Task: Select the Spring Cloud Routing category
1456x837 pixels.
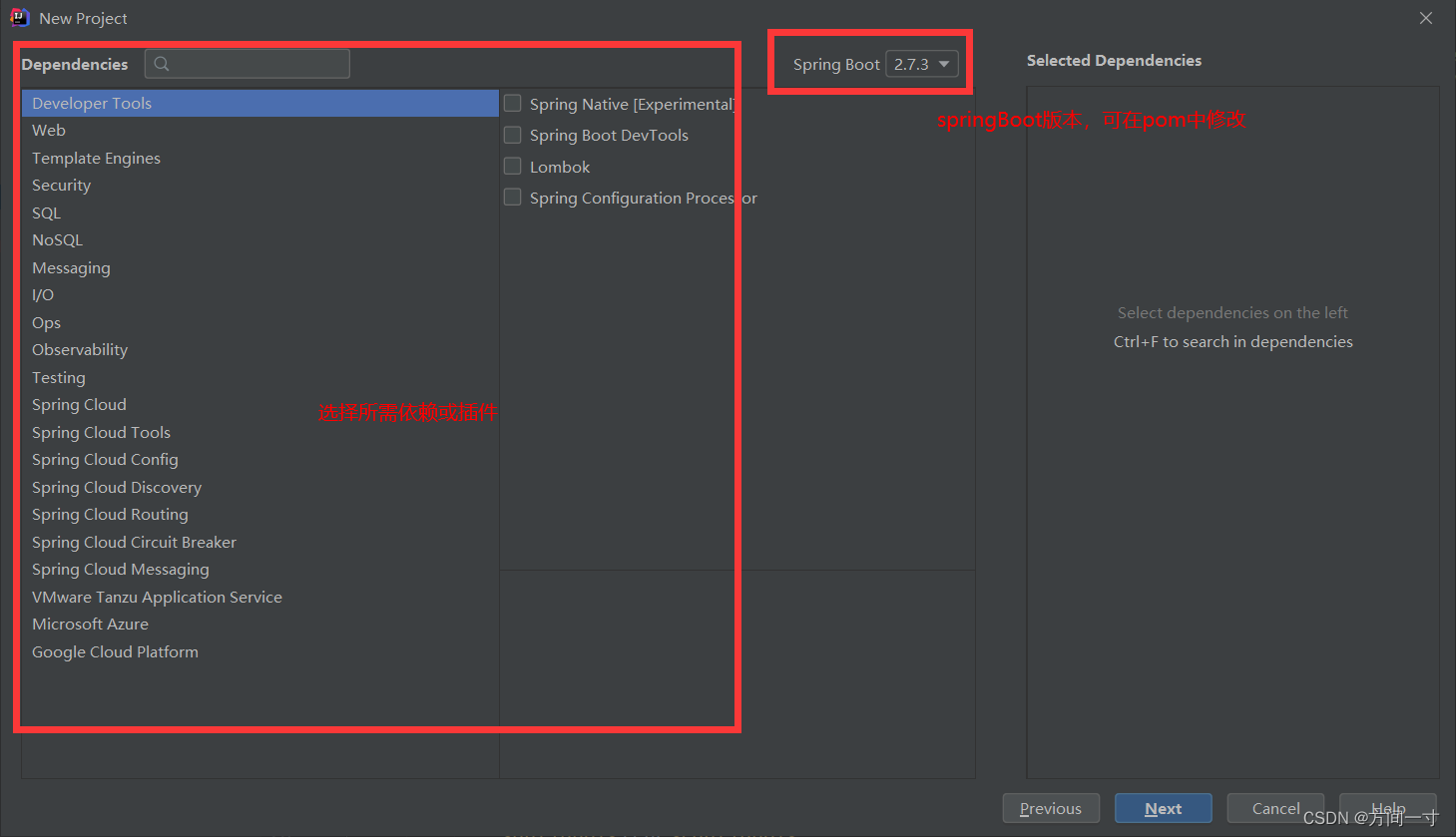Action: coord(259,515)
